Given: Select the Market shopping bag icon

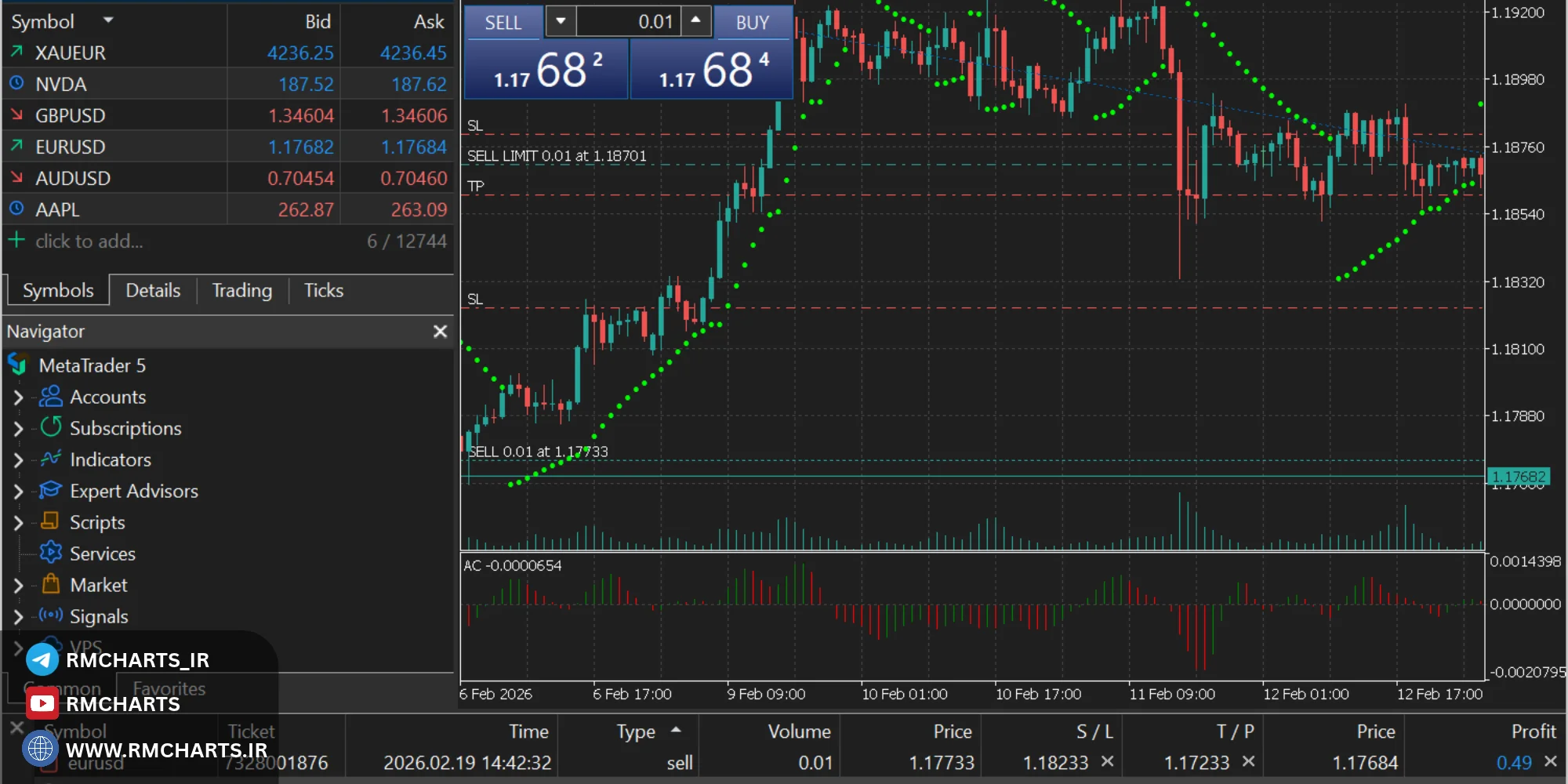Looking at the screenshot, I should pos(51,583).
